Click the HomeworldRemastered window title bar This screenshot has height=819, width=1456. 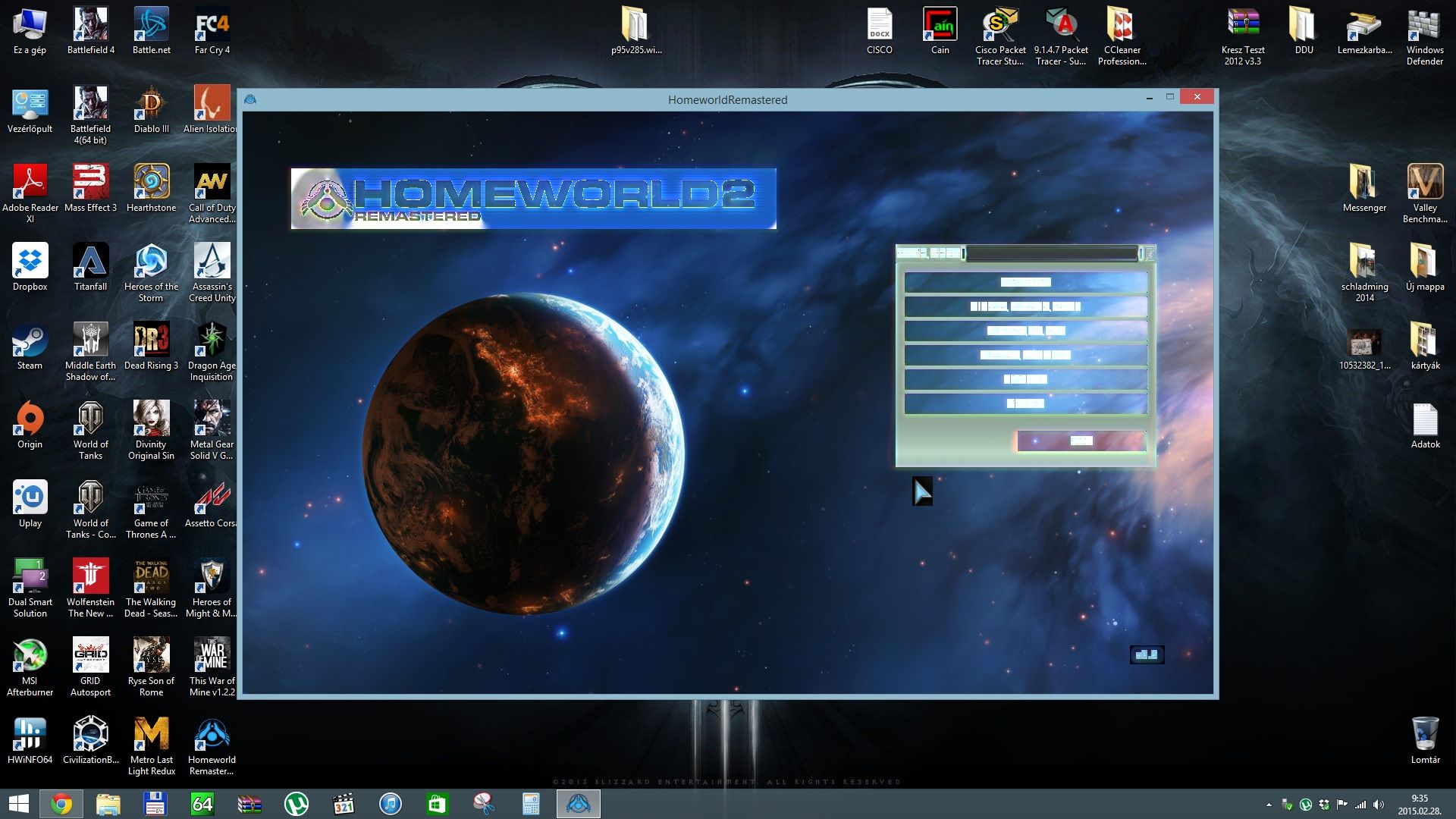tap(727, 99)
